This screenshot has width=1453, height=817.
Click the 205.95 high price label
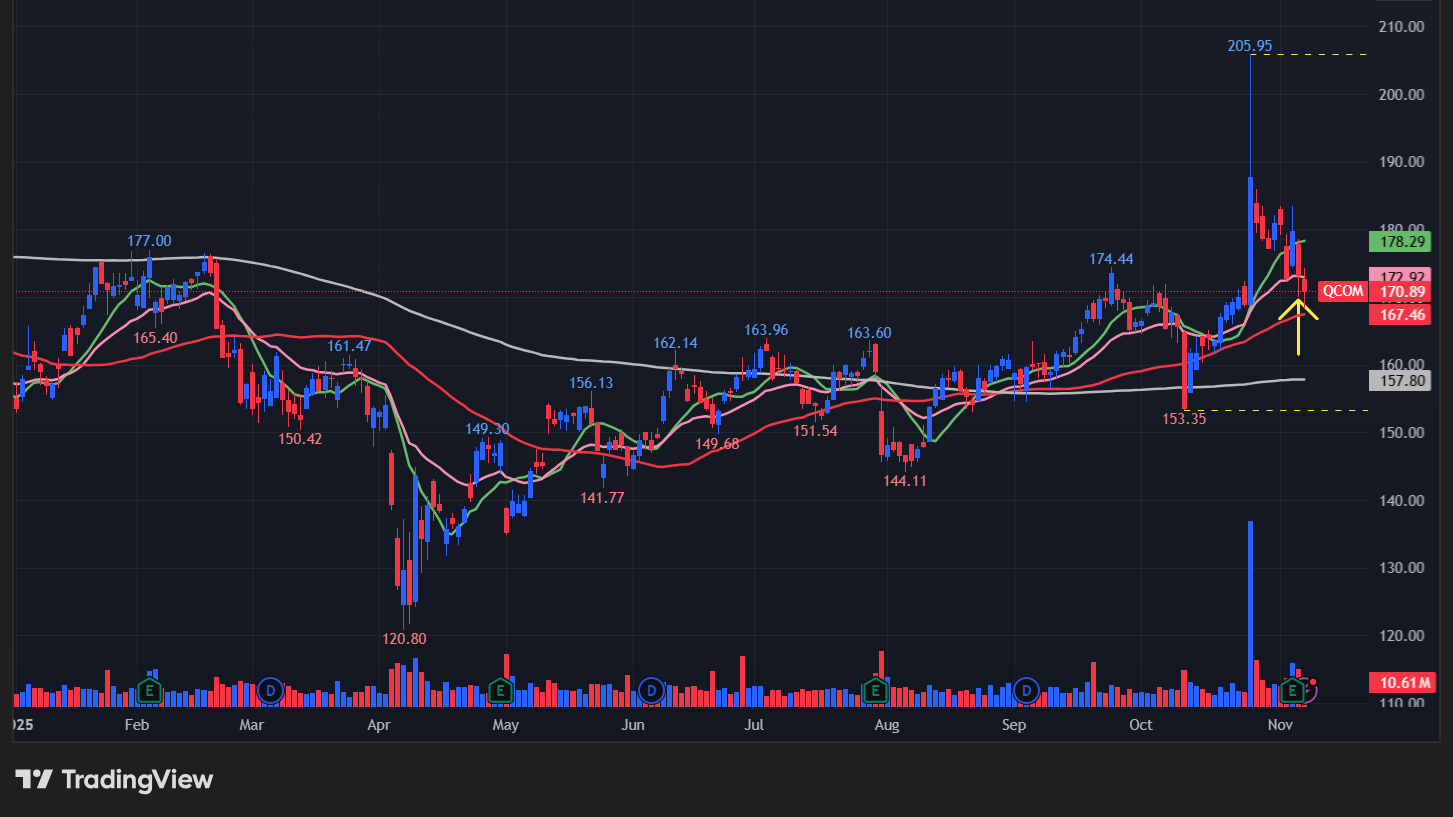tap(1250, 45)
